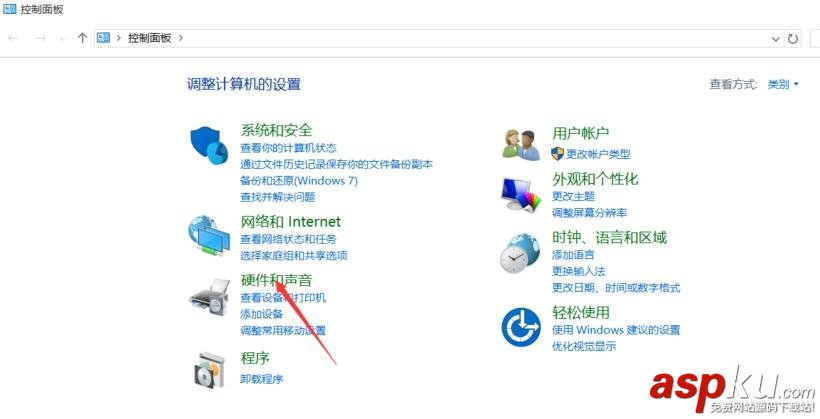Screen dimensions: 820x419
Task: Click inside the address bar field
Action: point(471,38)
